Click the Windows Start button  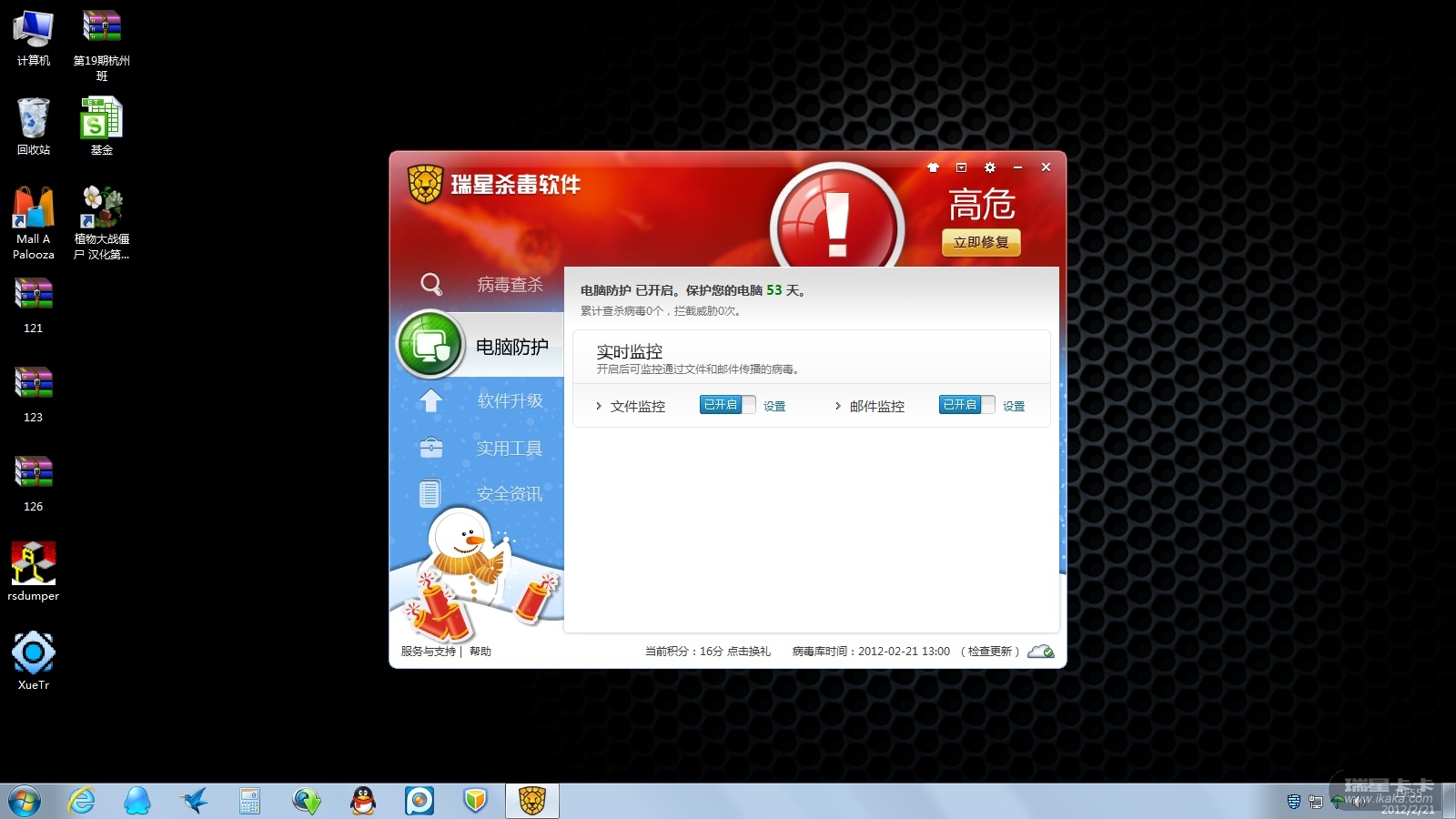[x=25, y=802]
